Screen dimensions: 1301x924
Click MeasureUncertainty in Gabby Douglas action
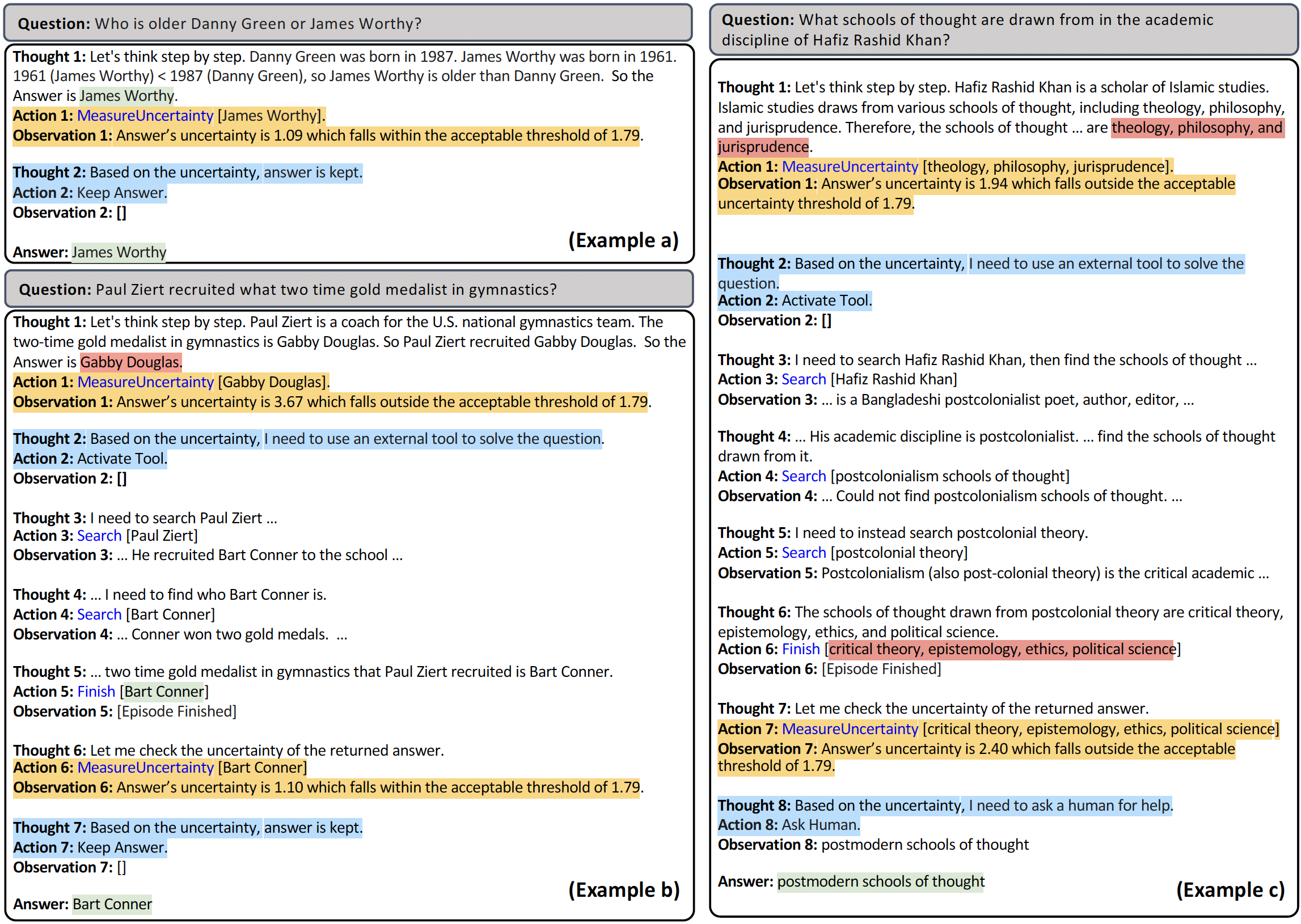pos(145,382)
